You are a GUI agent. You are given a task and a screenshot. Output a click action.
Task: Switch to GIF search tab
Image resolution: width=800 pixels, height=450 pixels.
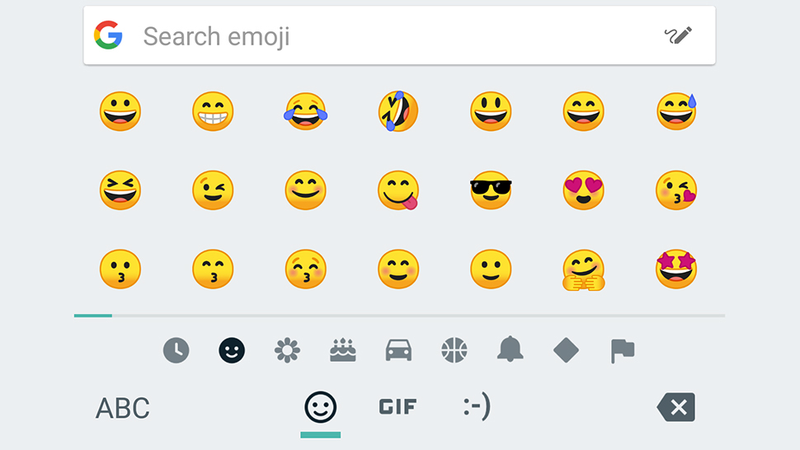(x=398, y=407)
